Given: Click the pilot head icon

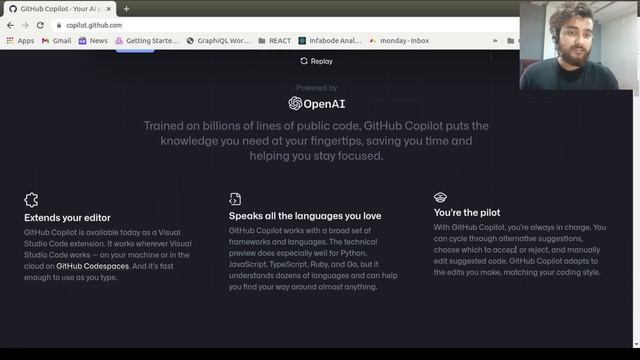Looking at the screenshot, I should click(x=440, y=198).
